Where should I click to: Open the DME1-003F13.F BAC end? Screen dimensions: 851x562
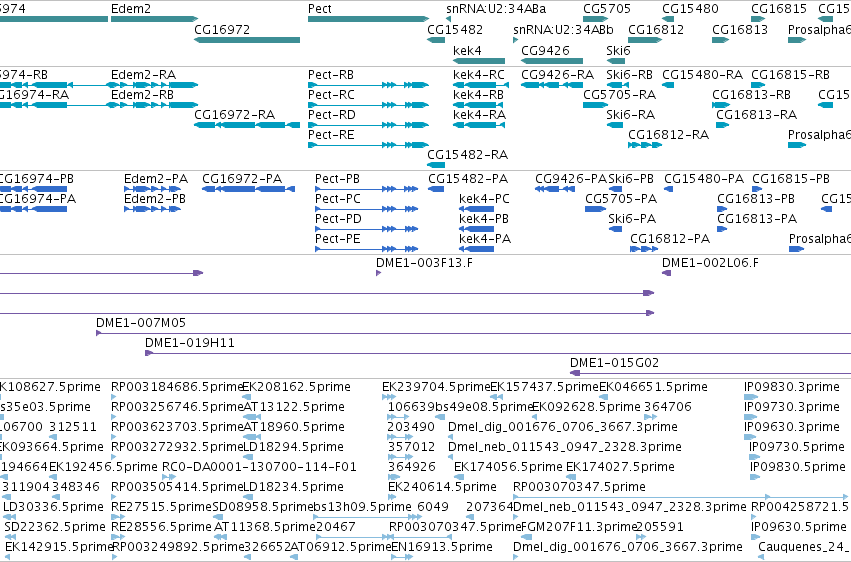click(378, 273)
